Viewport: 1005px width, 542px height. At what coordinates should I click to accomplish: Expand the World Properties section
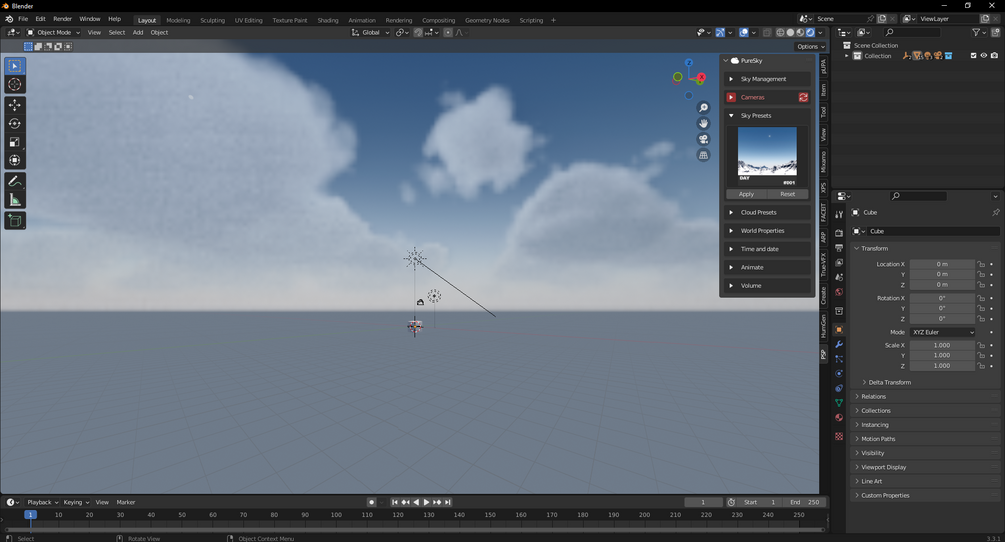point(767,231)
